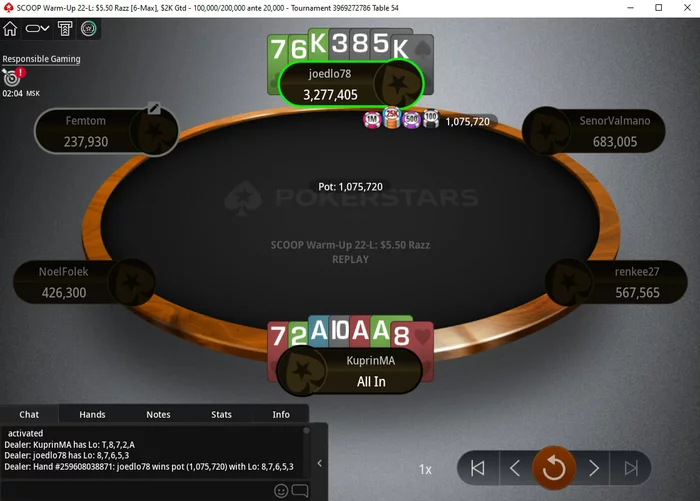Expand the table view dropdown
700x501 pixels.
click(37, 29)
